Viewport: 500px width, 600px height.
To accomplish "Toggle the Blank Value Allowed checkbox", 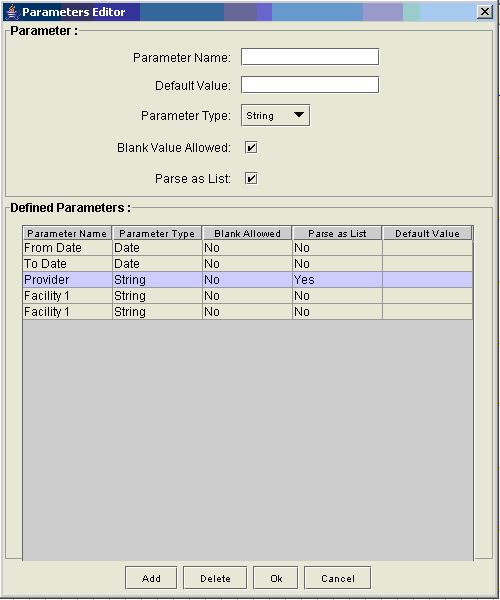I will point(251,148).
